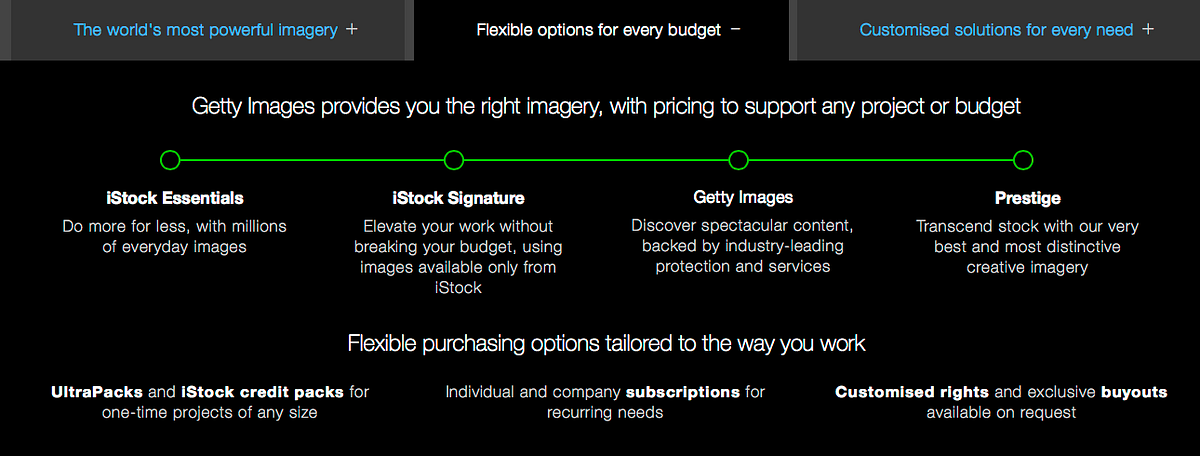Viewport: 1200px width, 456px height.
Task: Open the iStock Signature heading
Action: click(458, 198)
